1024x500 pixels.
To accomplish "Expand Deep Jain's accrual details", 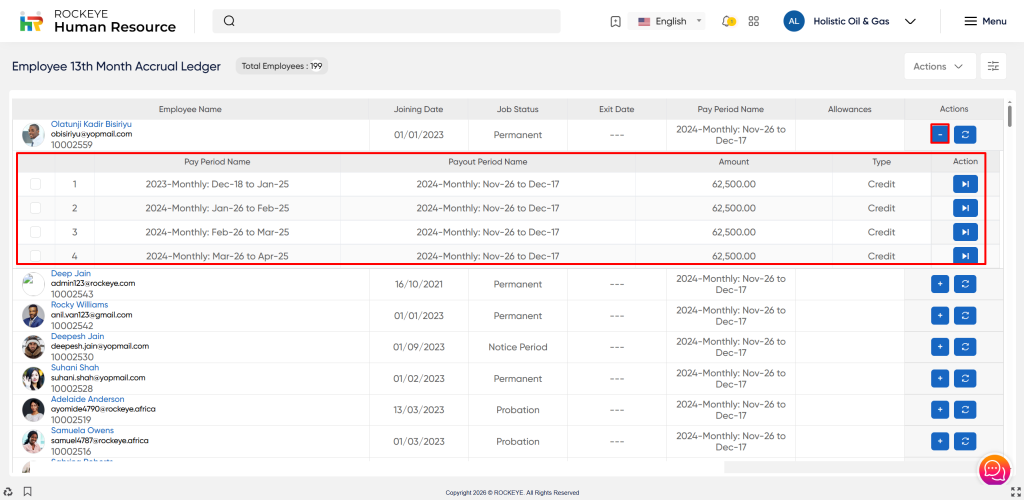I will [940, 284].
